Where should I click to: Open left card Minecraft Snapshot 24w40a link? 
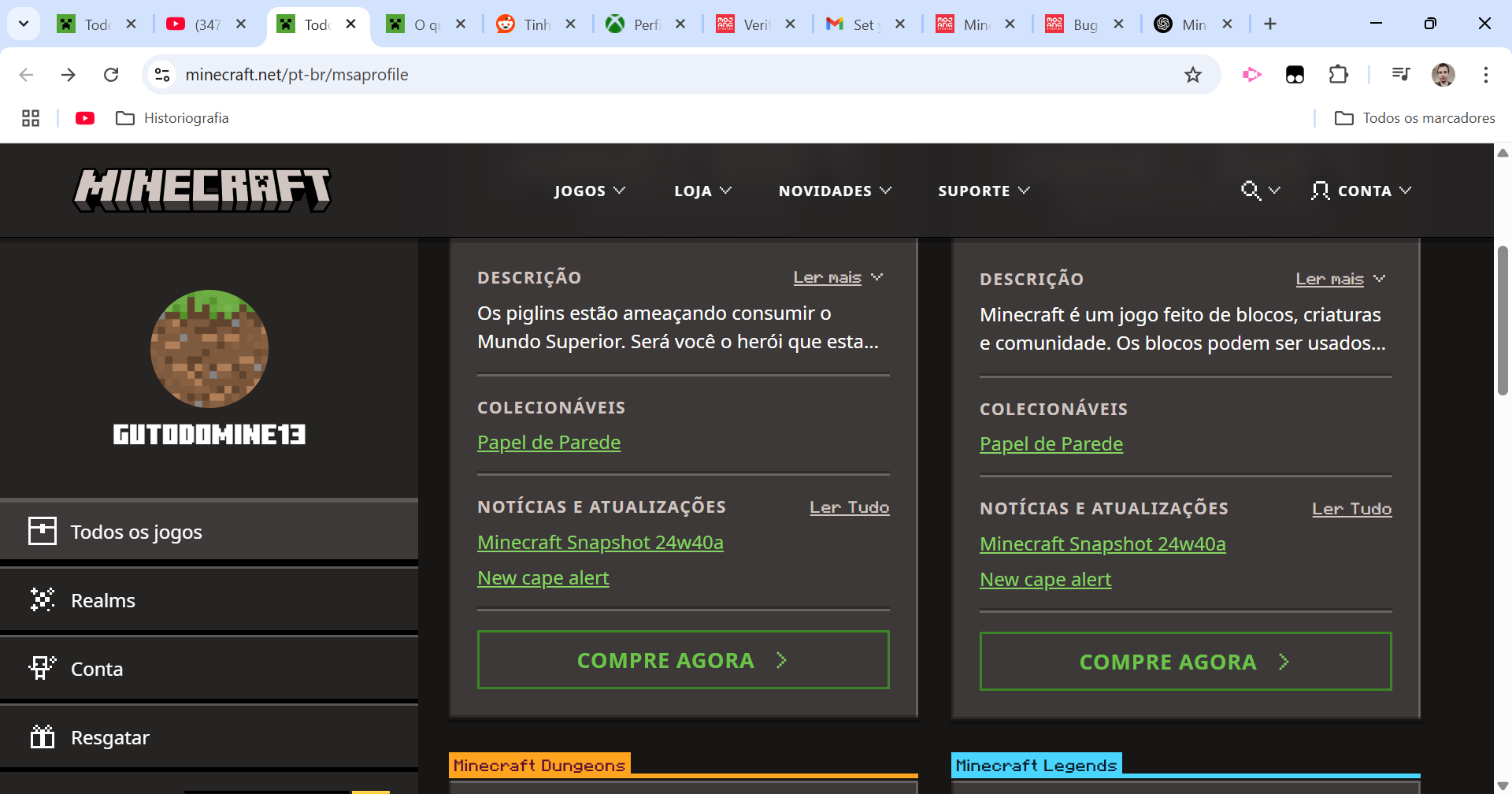click(x=600, y=543)
